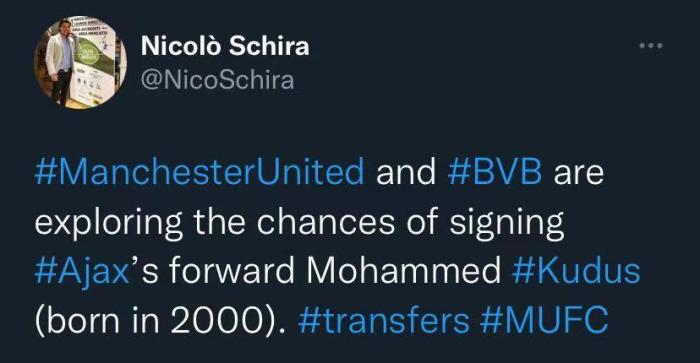Open the #ManchesterUnited hashtag
This screenshot has width=700, height=363.
(200, 172)
